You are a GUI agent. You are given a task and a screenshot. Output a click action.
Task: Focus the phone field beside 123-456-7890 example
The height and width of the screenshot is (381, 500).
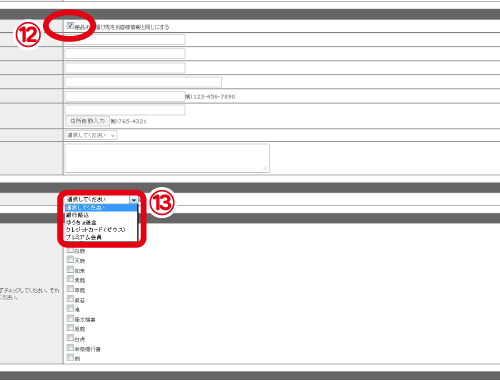(x=125, y=97)
